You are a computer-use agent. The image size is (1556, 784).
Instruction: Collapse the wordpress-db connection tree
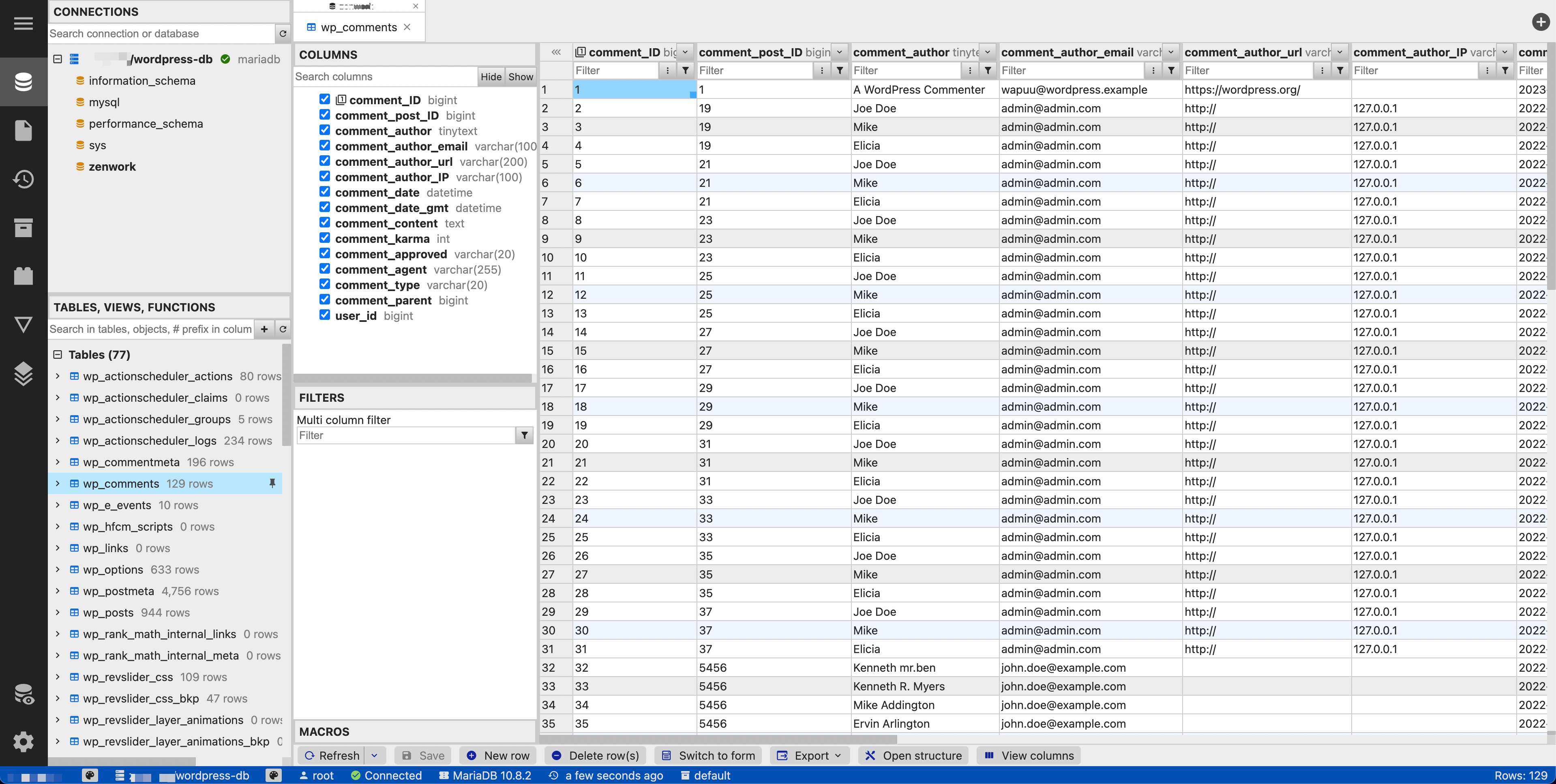pyautogui.click(x=58, y=59)
